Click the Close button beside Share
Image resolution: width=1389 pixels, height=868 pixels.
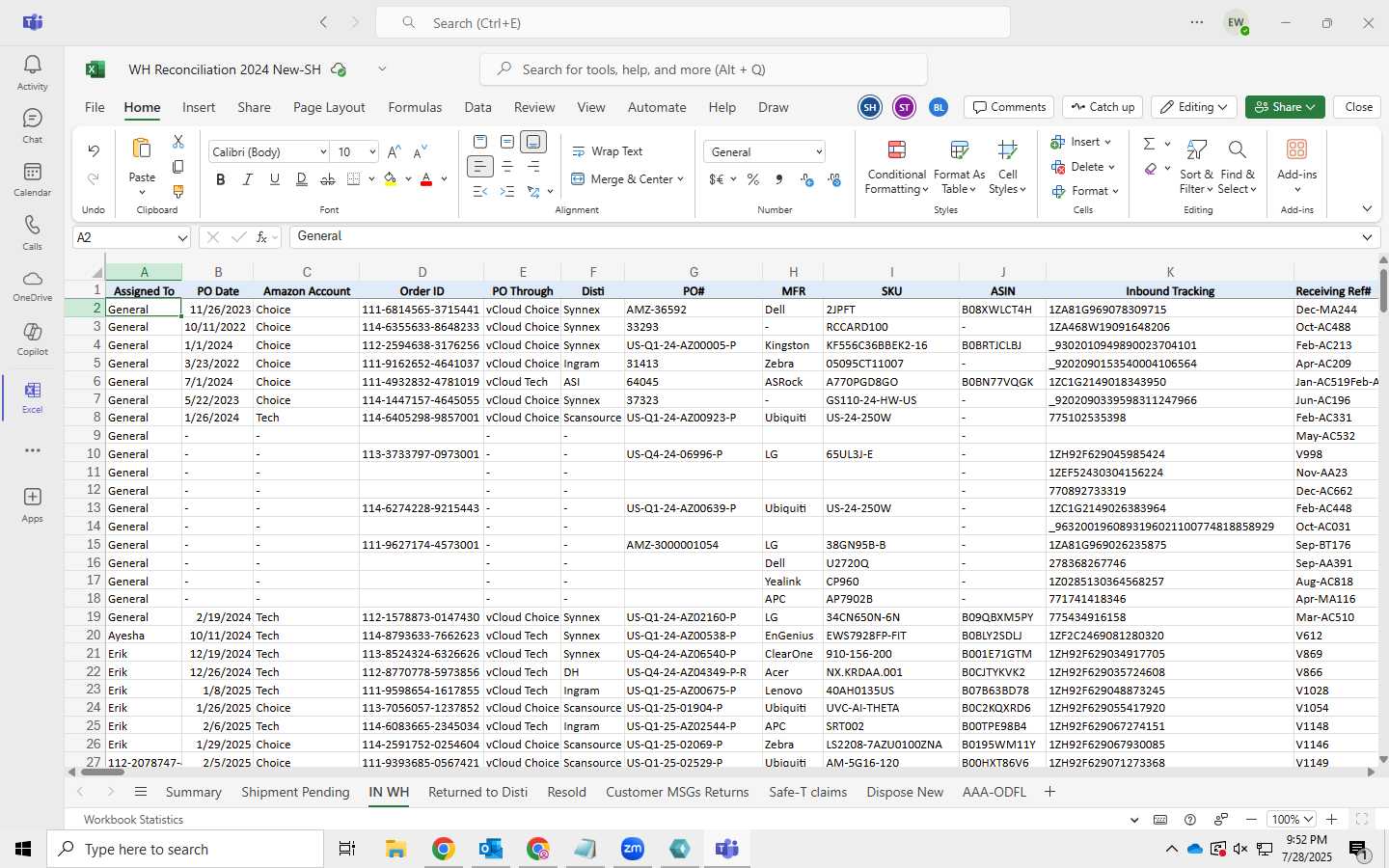click(1358, 107)
